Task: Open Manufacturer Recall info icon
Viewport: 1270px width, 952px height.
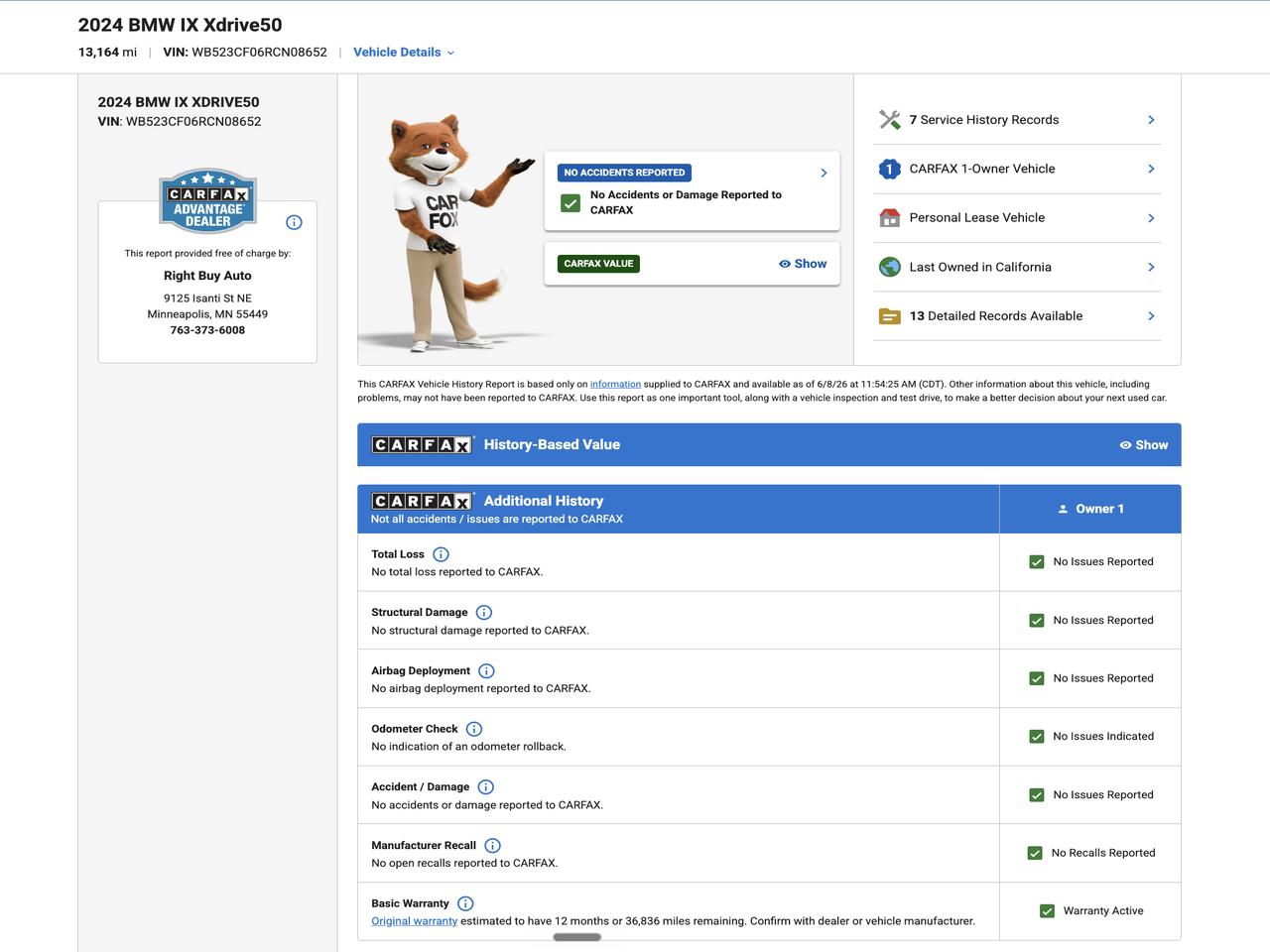Action: coord(492,846)
